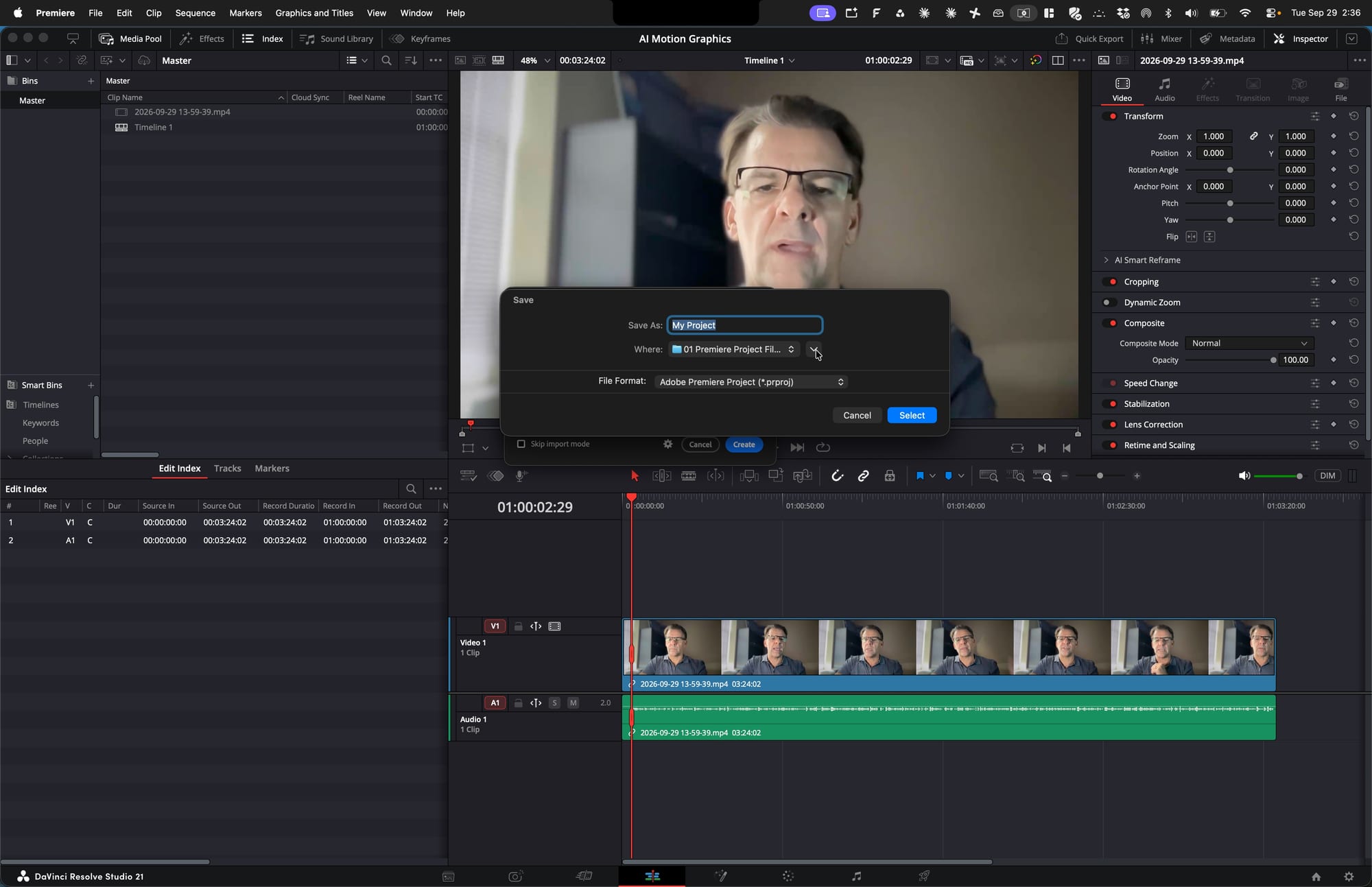Add a keyframe for Opacity
Image resolution: width=1372 pixels, height=887 pixels.
[1334, 359]
